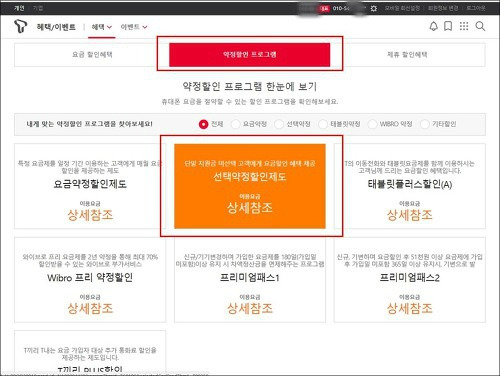Open the 요금약정할인제도 card
Screen dimensions: 500x376
click(x=90, y=186)
